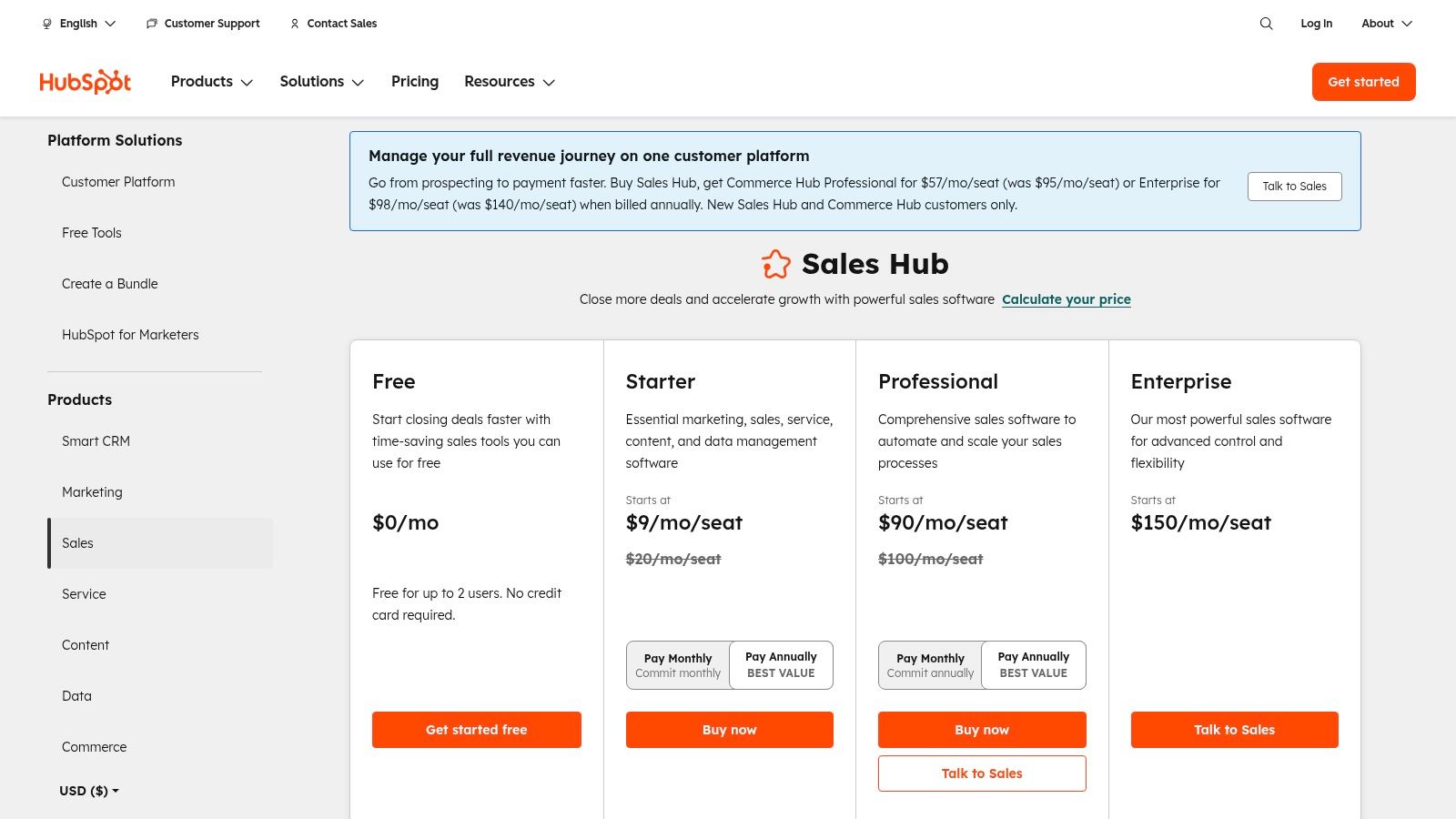This screenshot has width=1456, height=819.
Task: Click Get started free for the Free plan
Action: (476, 729)
